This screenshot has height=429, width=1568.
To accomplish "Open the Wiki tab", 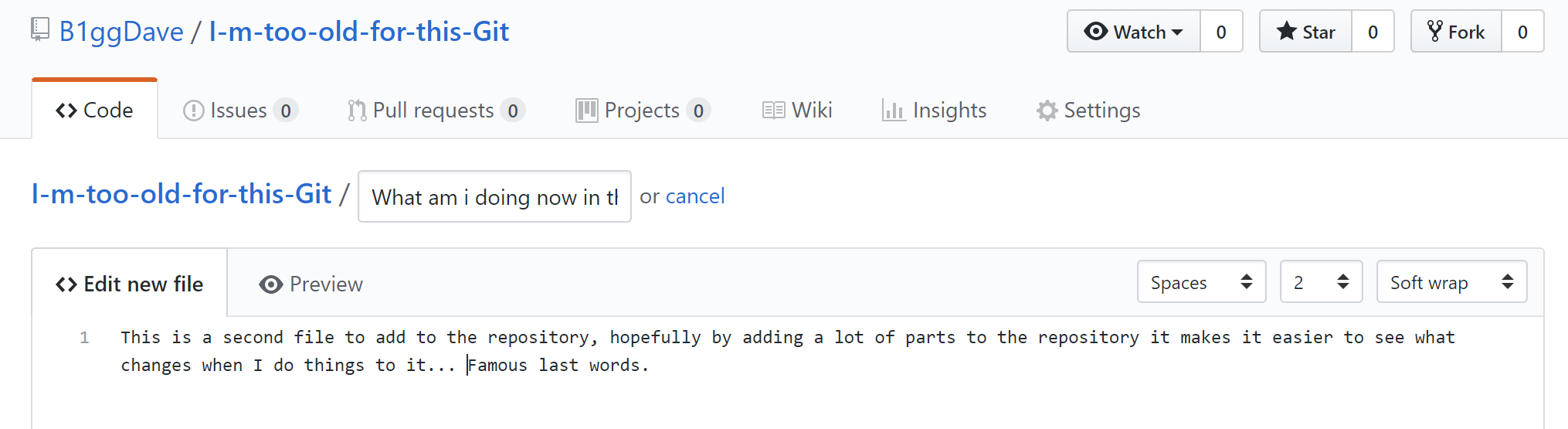I will [797, 111].
